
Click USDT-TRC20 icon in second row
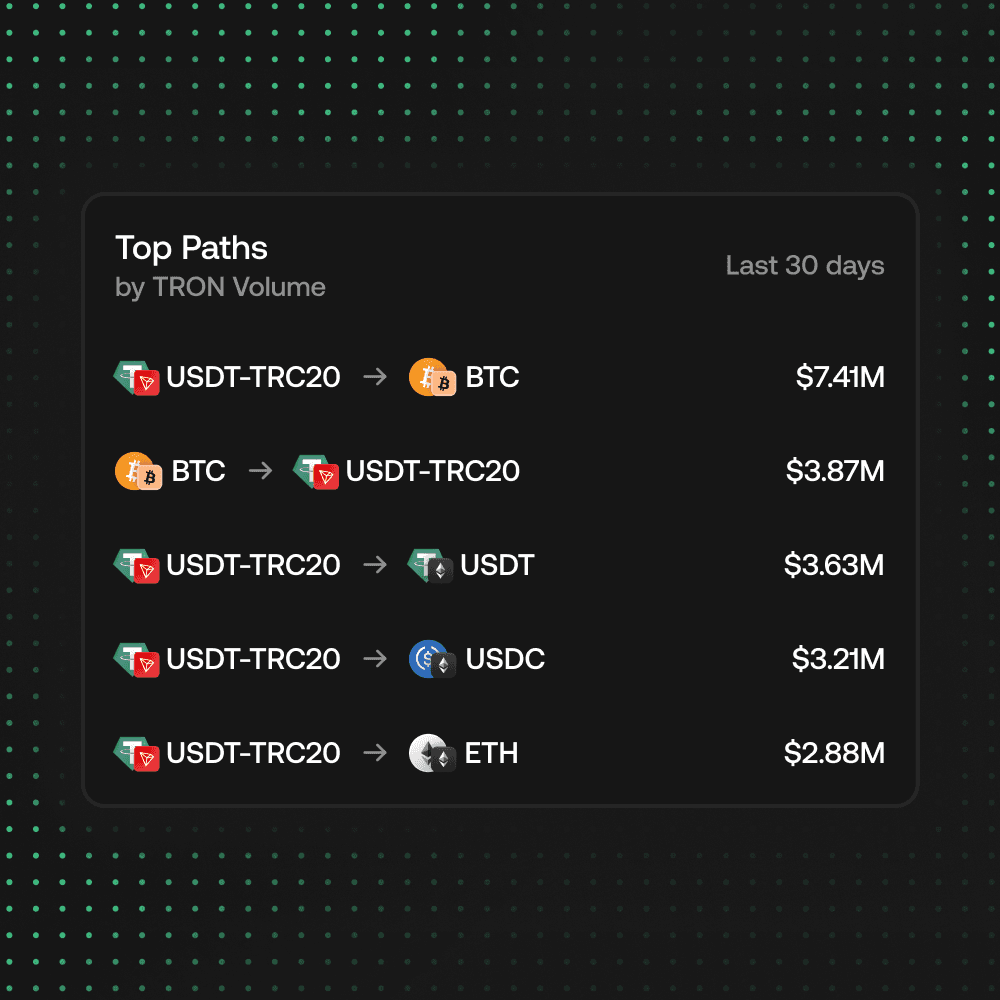point(316,471)
